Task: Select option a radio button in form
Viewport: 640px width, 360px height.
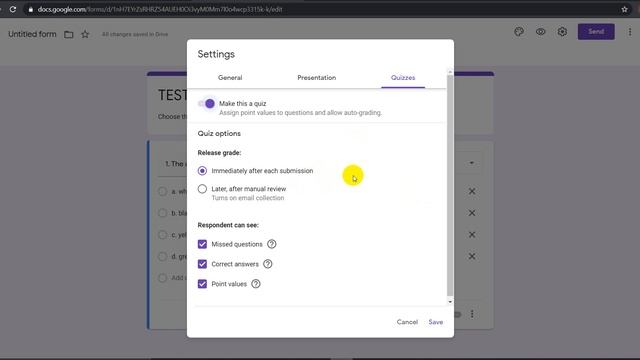Action: (x=162, y=191)
